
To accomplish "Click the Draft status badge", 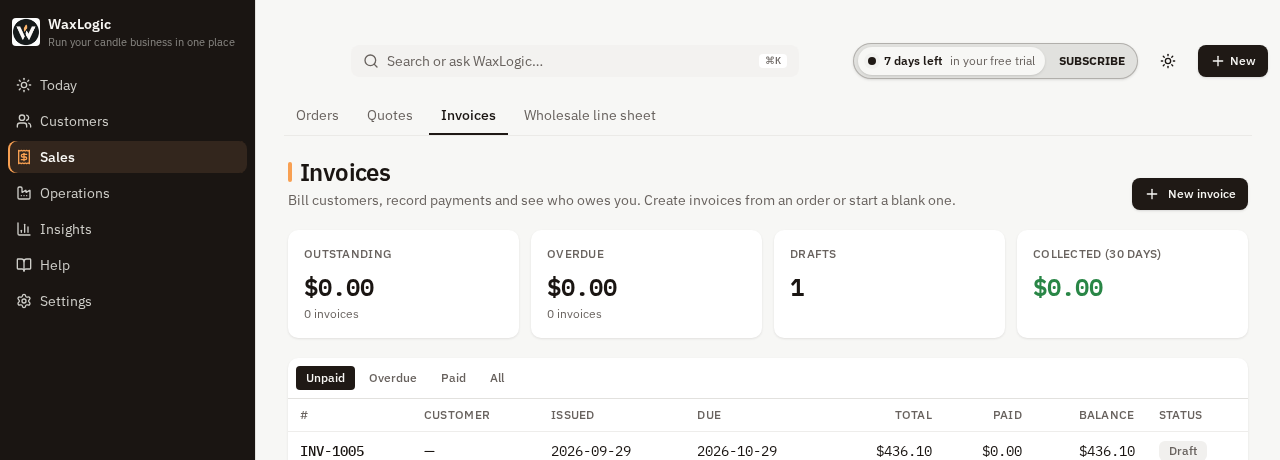I will [1183, 451].
